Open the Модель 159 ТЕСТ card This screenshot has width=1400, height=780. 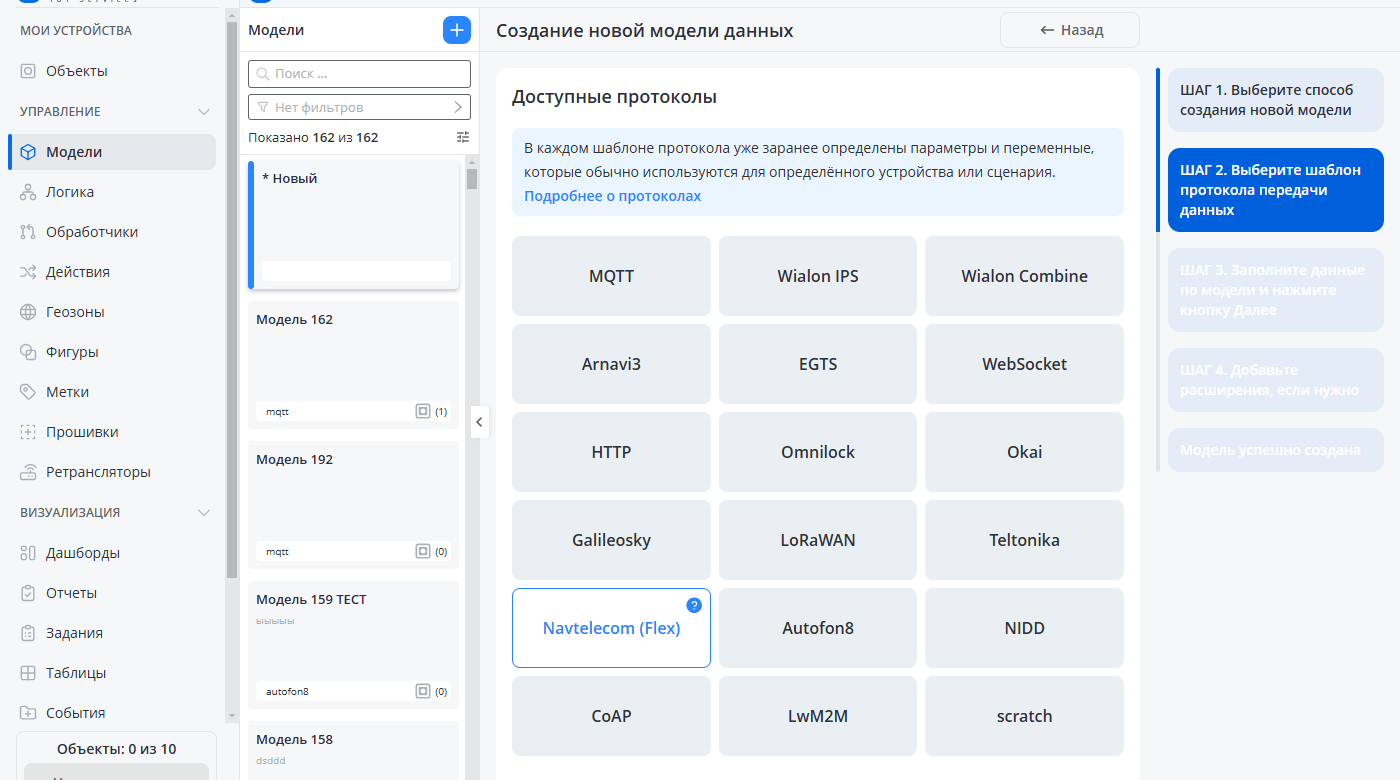click(353, 645)
